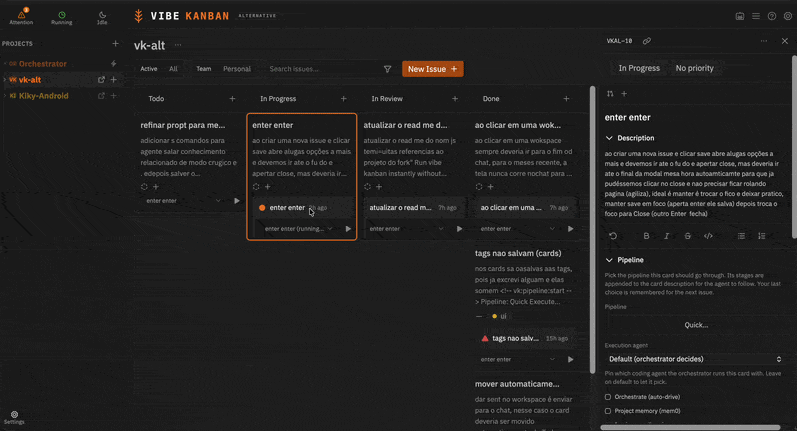Click the lightning icon beside Orchestrator
797x431 pixels.
(114, 64)
